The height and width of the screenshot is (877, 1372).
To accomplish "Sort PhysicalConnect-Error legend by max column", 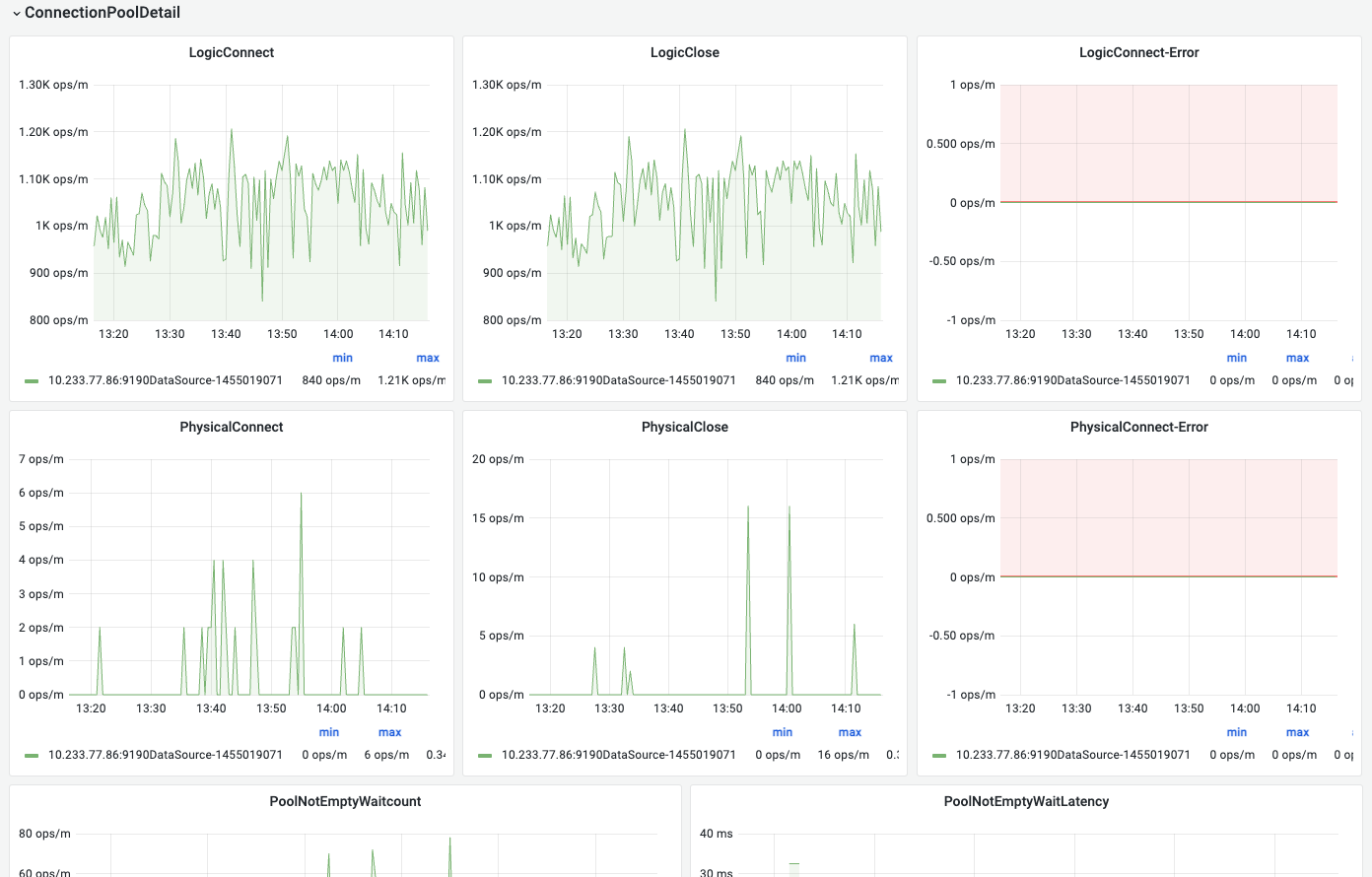I will pyautogui.click(x=1298, y=732).
